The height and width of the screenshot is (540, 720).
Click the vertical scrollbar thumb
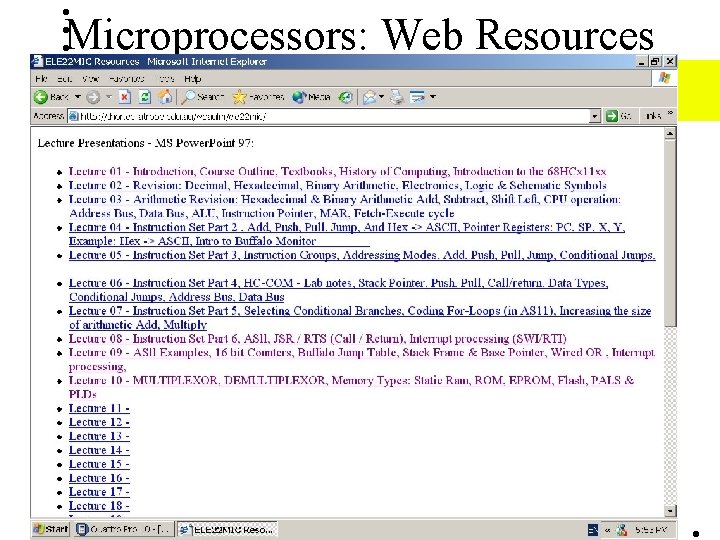(x=670, y=233)
